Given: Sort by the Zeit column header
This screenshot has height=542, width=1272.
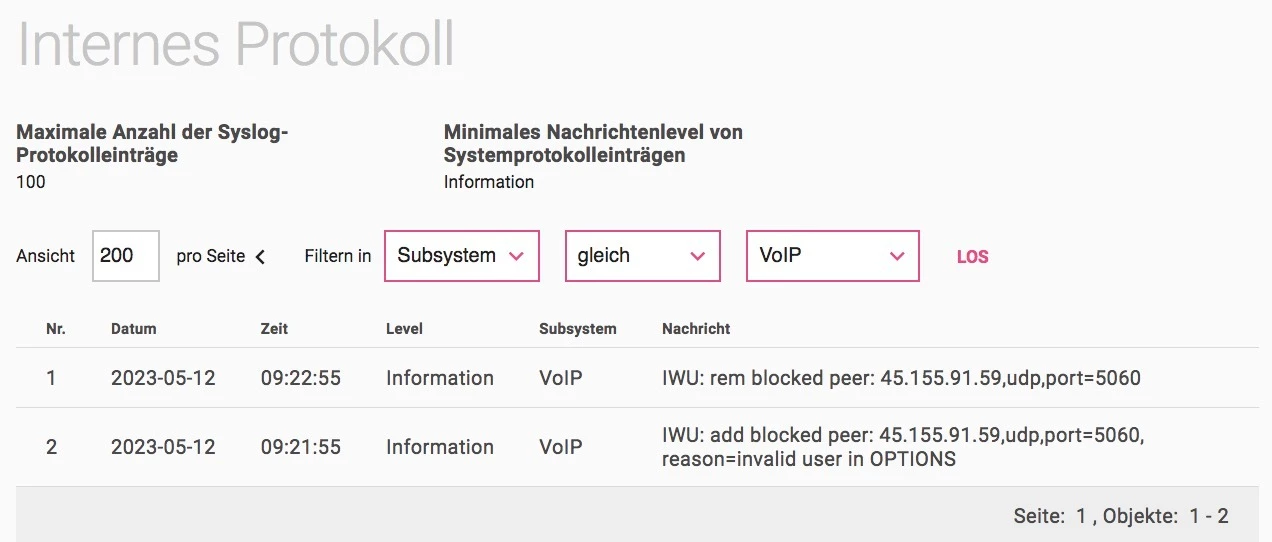Looking at the screenshot, I should pyautogui.click(x=274, y=328).
